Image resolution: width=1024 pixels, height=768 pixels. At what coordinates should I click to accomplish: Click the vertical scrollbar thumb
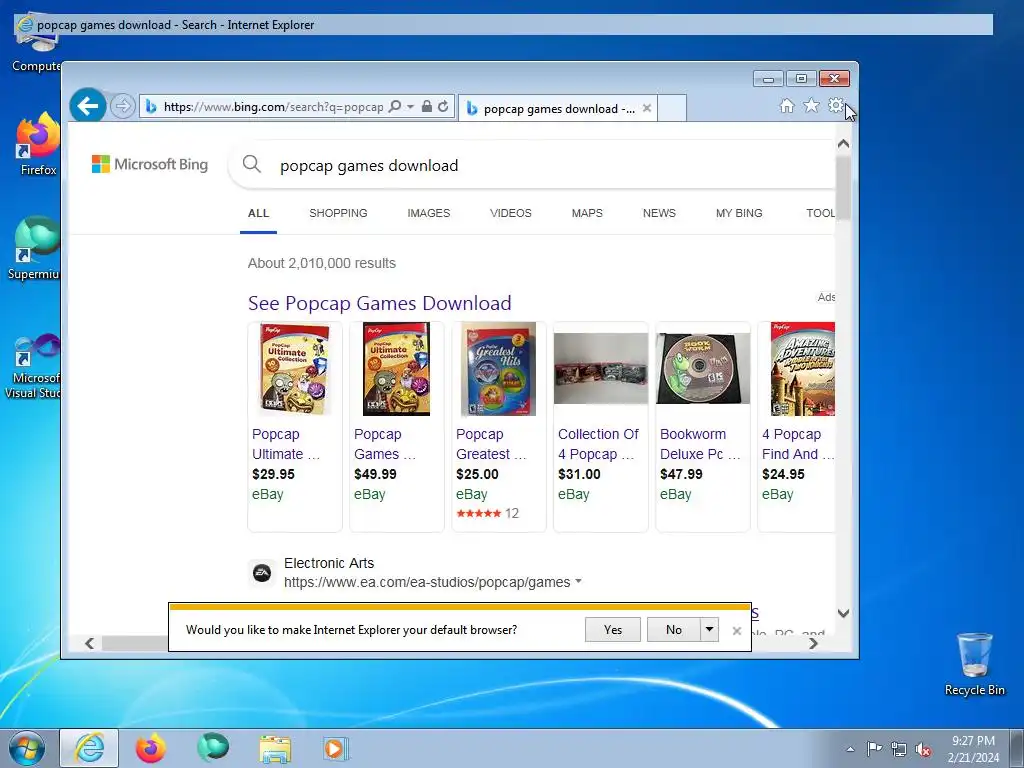coord(843,188)
